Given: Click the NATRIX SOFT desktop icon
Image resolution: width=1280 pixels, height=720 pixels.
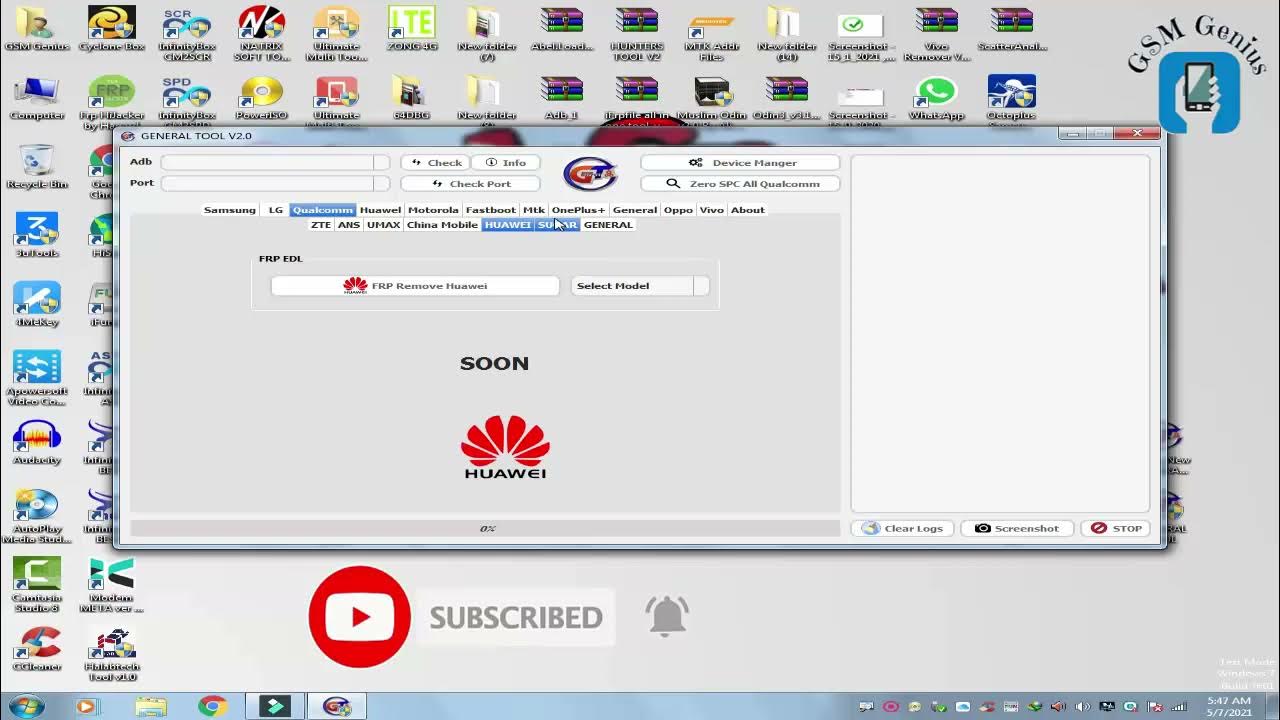Looking at the screenshot, I should tap(261, 34).
